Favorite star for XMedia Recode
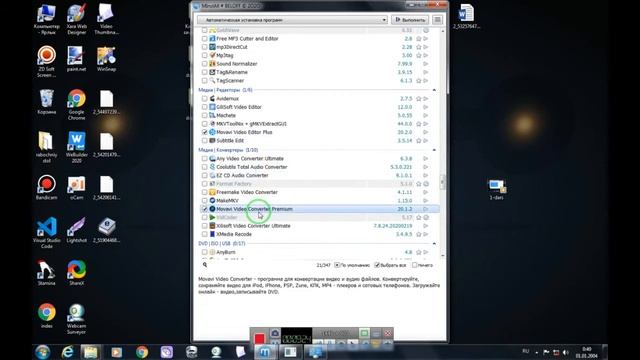This screenshot has width=640, height=360. (x=418, y=234)
